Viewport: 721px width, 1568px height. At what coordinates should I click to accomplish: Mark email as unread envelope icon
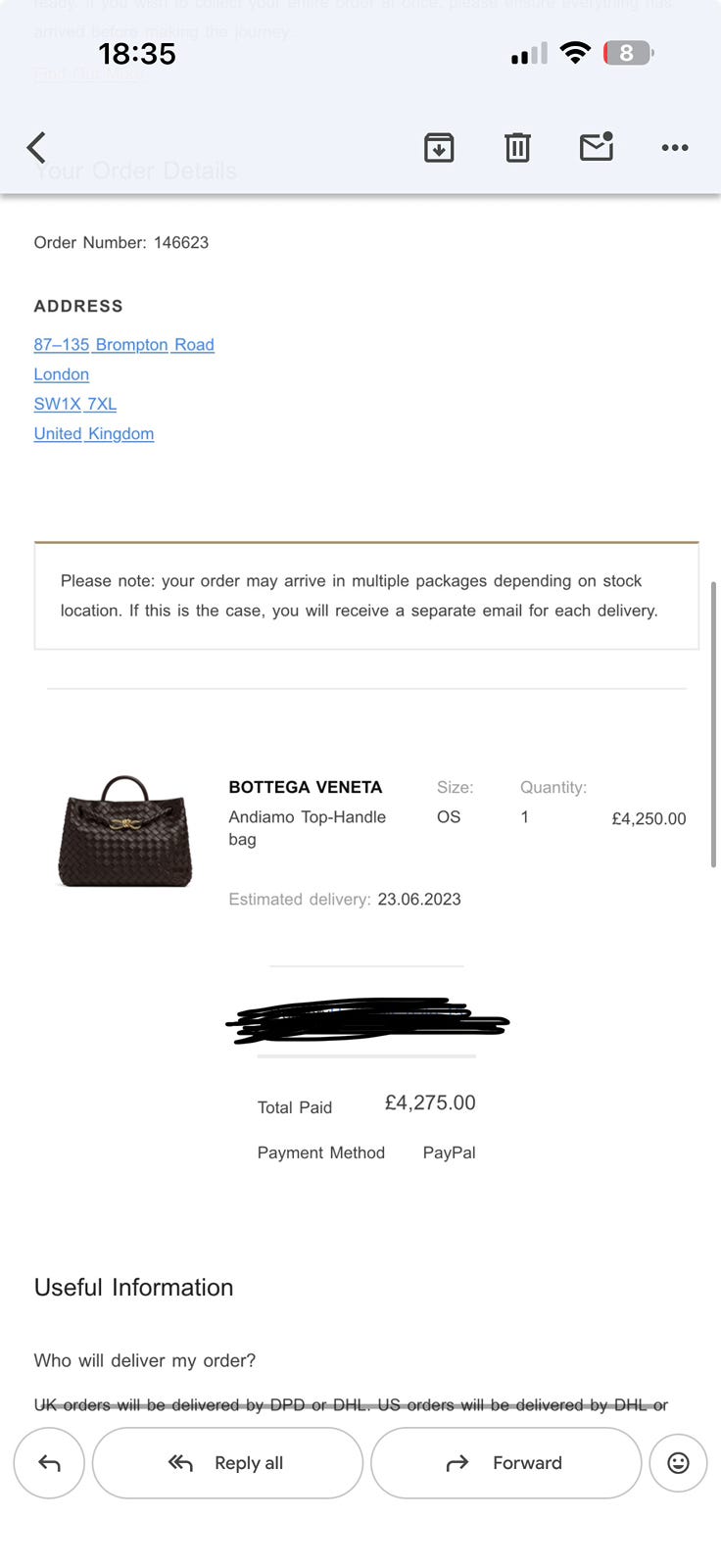click(597, 147)
